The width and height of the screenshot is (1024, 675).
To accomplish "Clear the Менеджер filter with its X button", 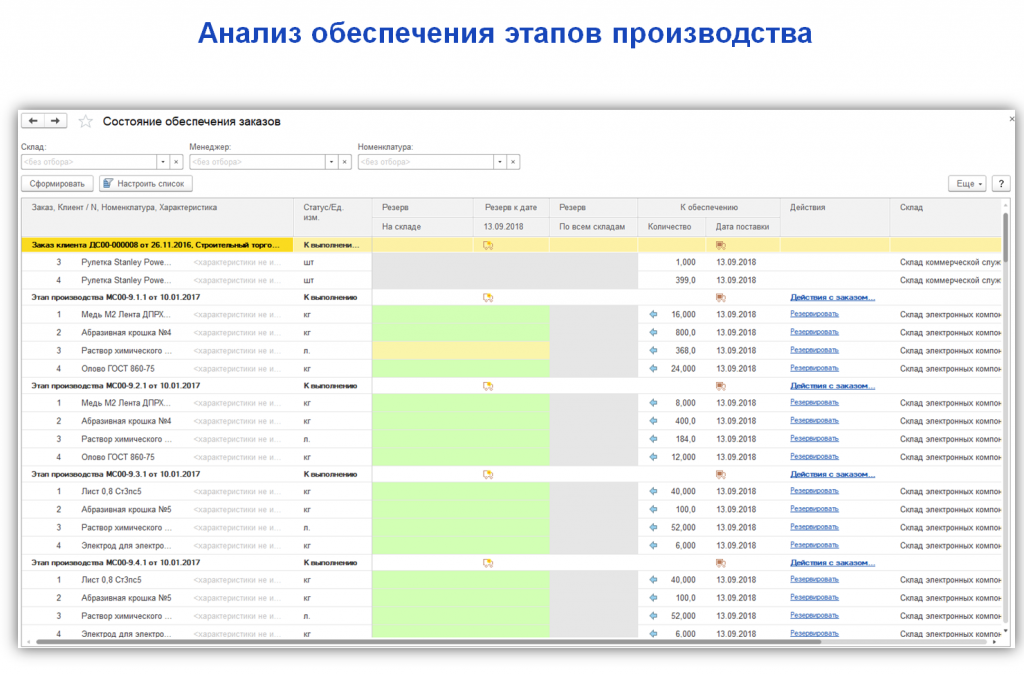I will pyautogui.click(x=345, y=162).
